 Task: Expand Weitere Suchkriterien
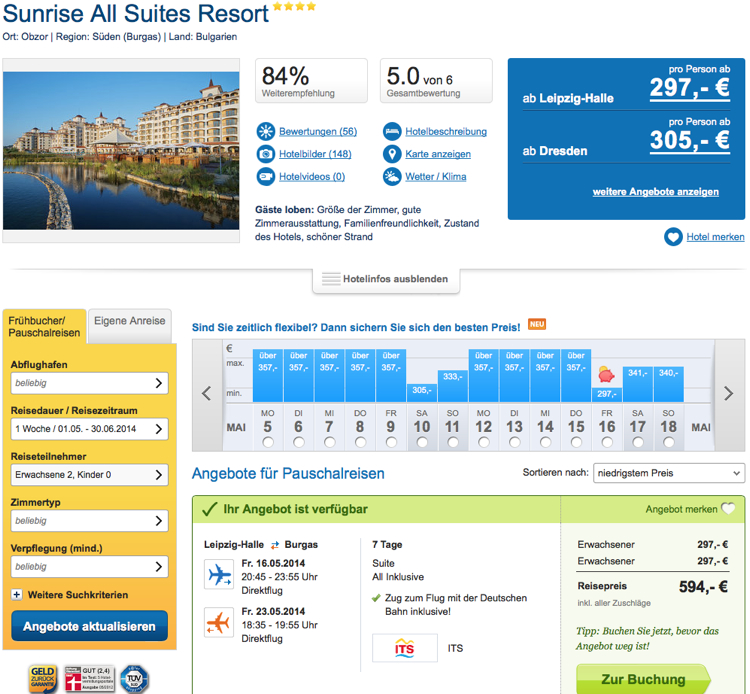coord(77,595)
